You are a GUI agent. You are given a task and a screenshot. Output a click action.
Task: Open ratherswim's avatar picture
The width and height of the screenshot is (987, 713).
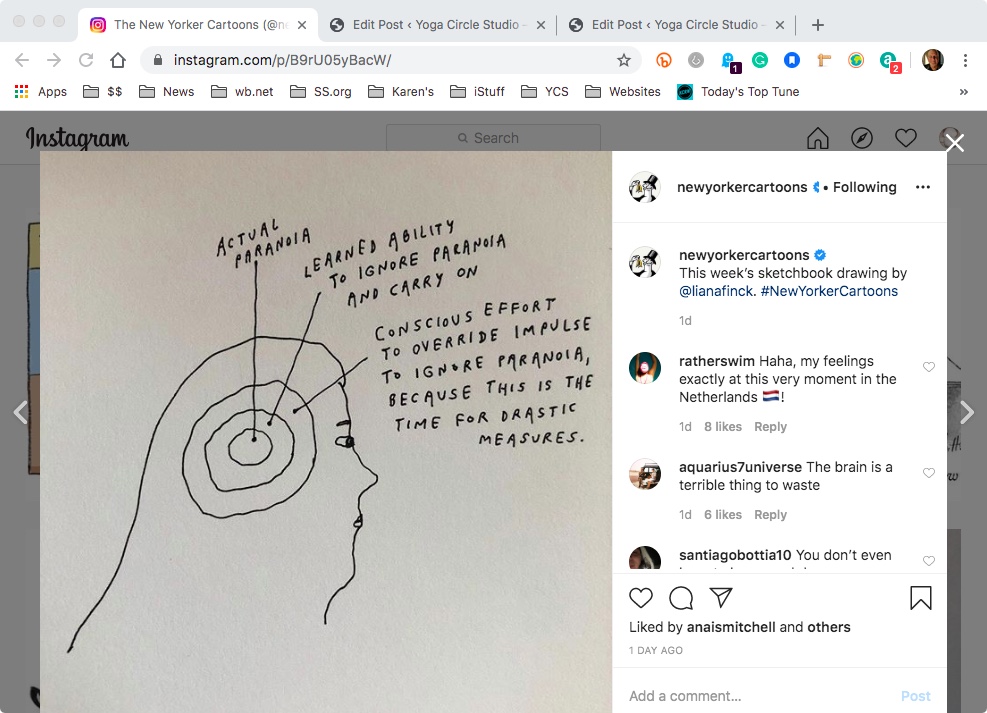tap(645, 368)
